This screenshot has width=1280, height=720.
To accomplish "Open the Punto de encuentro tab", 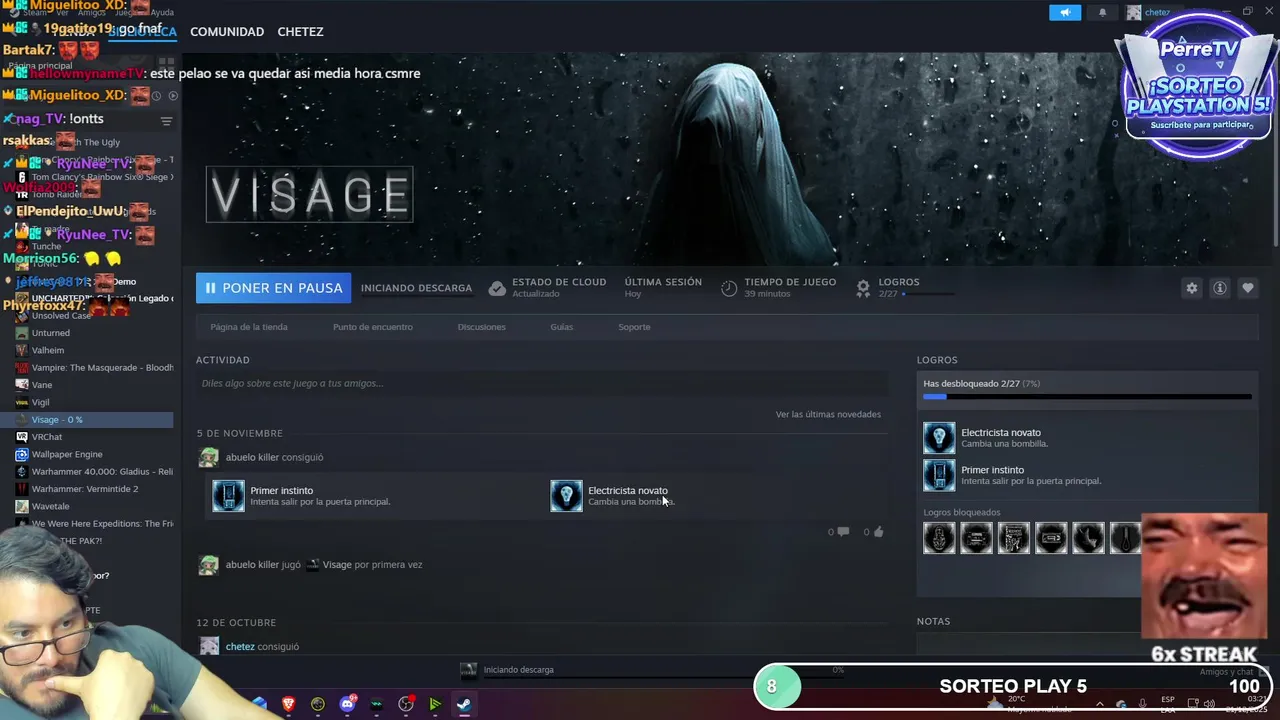I will point(372,327).
